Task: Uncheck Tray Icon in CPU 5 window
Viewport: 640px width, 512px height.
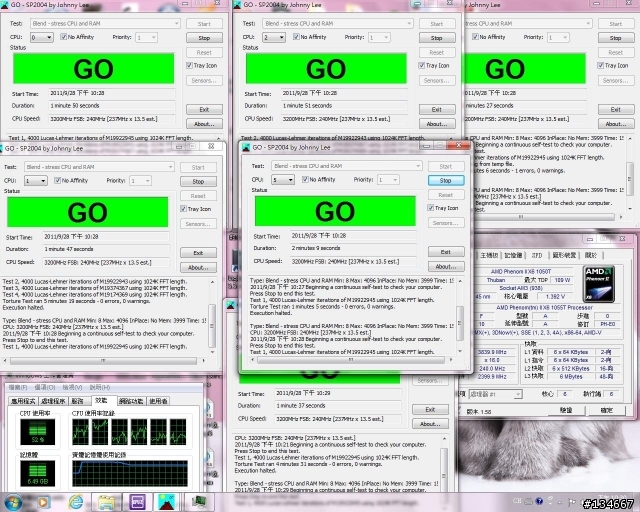Action: 443,208
